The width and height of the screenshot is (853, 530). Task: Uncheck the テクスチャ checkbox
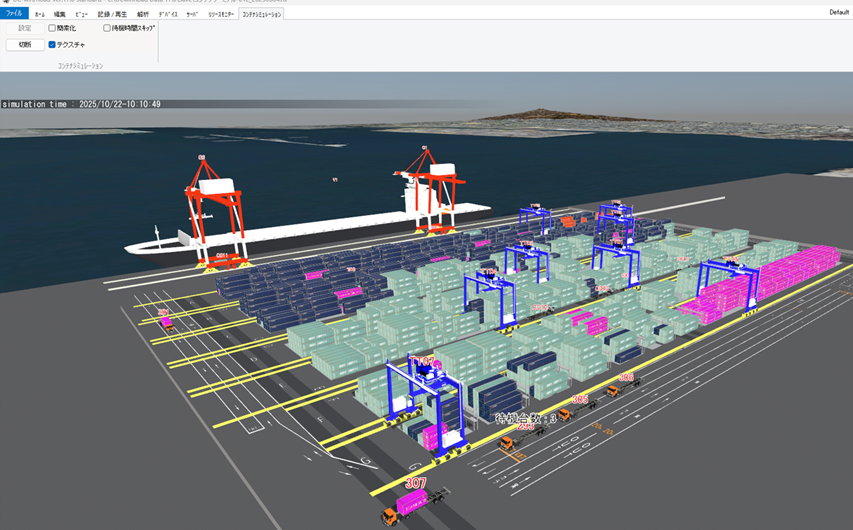[x=52, y=45]
